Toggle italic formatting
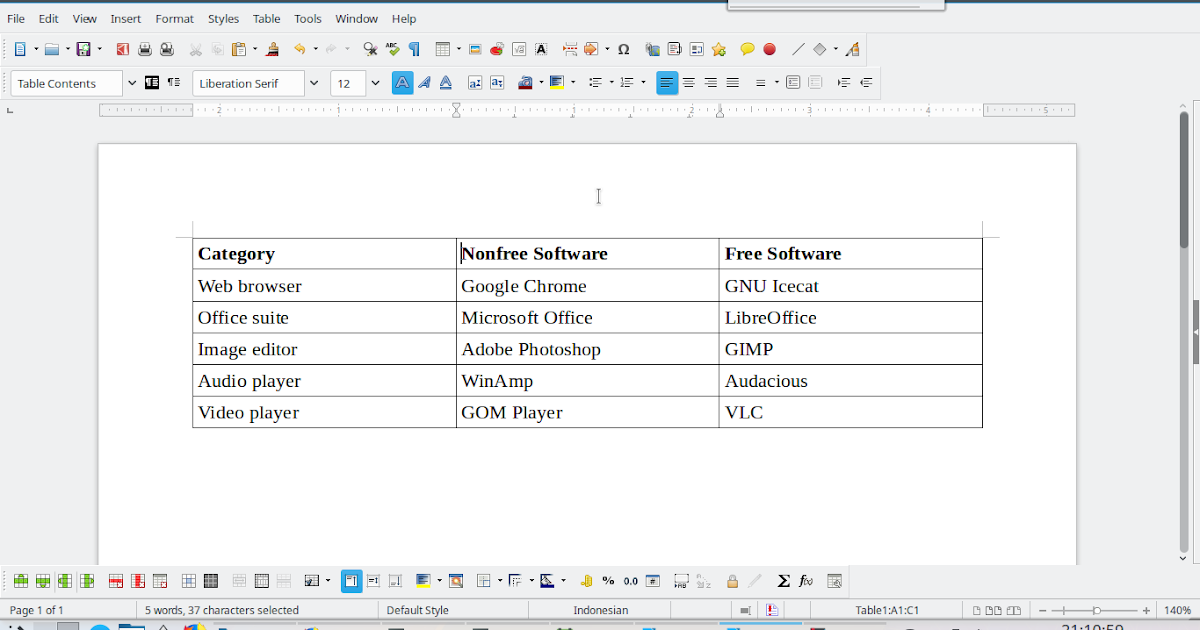This screenshot has height=630, width=1200. pos(423,83)
